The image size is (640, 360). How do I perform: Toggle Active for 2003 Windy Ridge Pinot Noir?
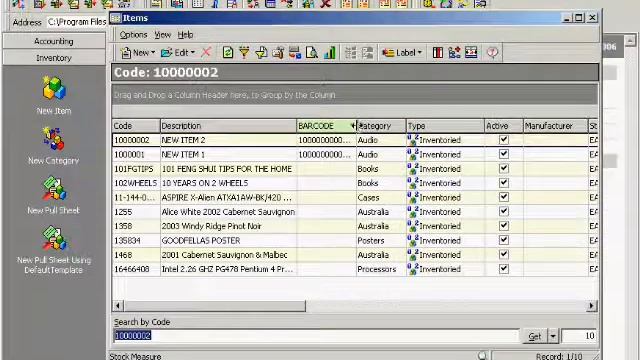[x=504, y=226]
